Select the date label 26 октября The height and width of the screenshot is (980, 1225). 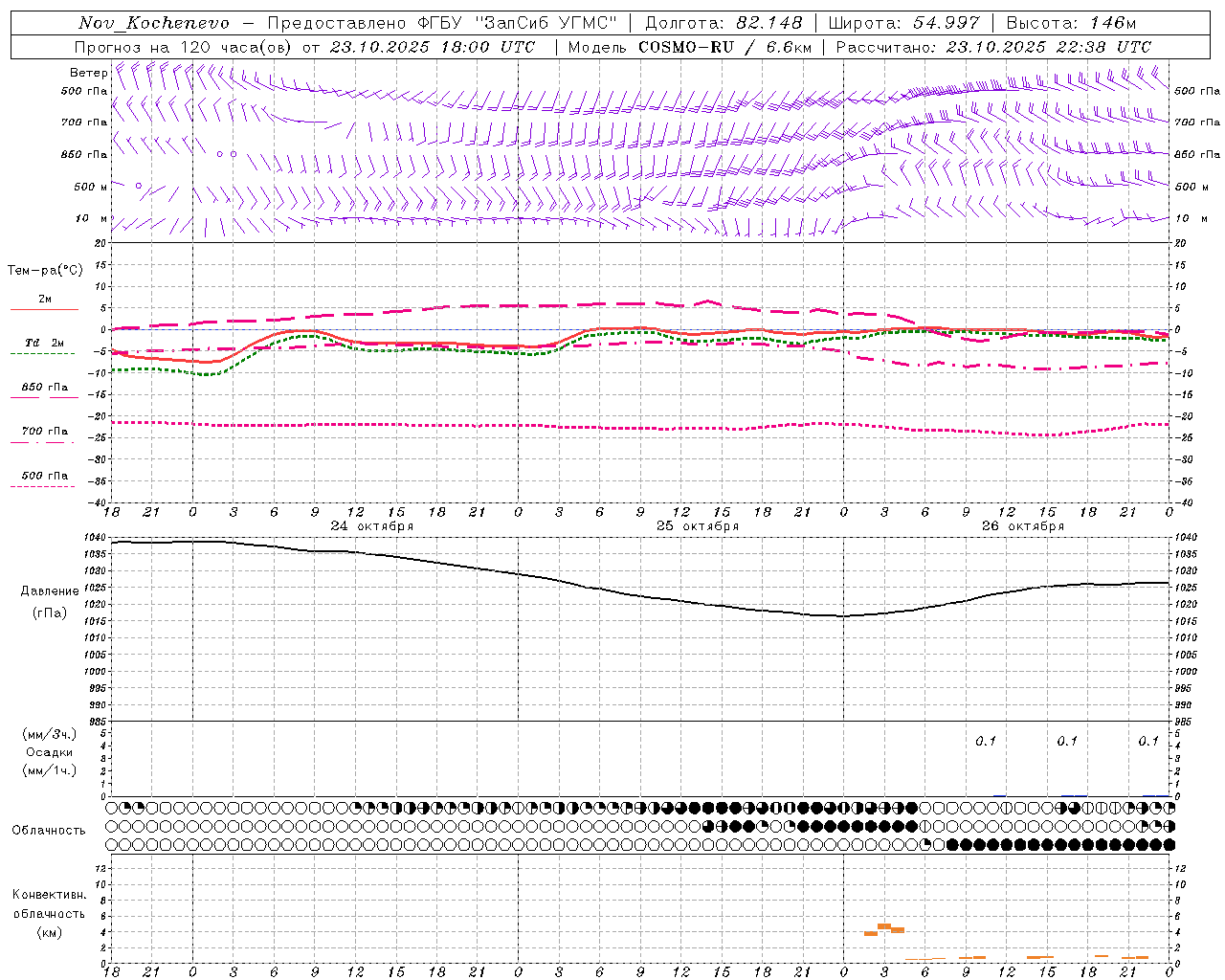[x=1023, y=526]
